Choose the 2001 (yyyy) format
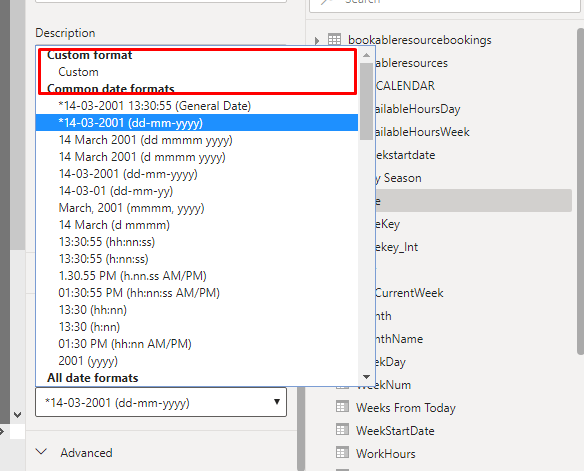 coord(88,361)
